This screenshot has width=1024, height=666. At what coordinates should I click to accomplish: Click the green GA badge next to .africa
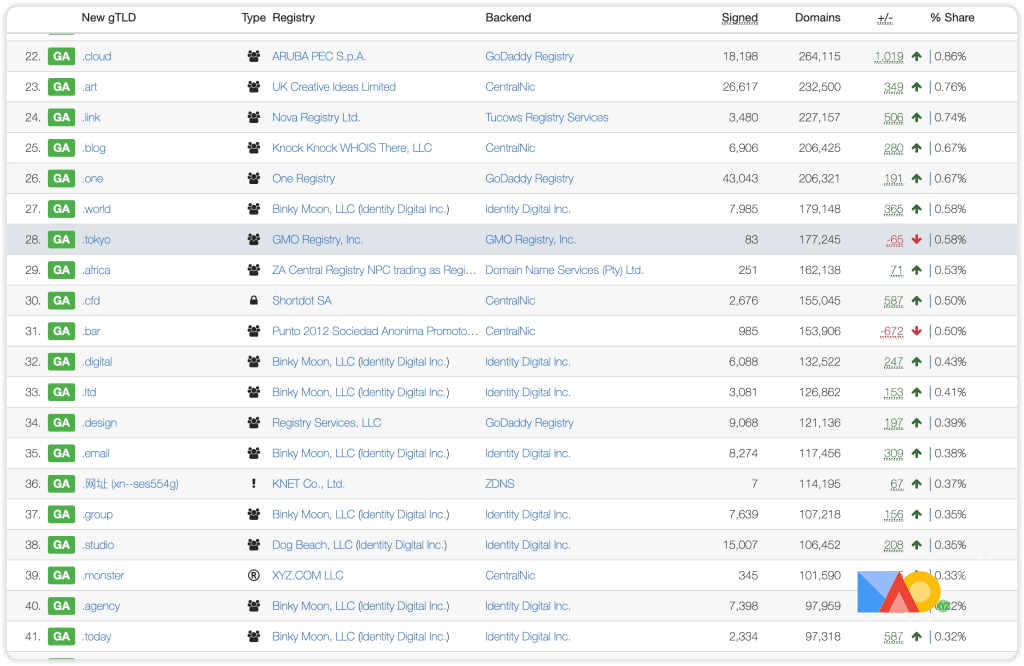[x=62, y=271]
